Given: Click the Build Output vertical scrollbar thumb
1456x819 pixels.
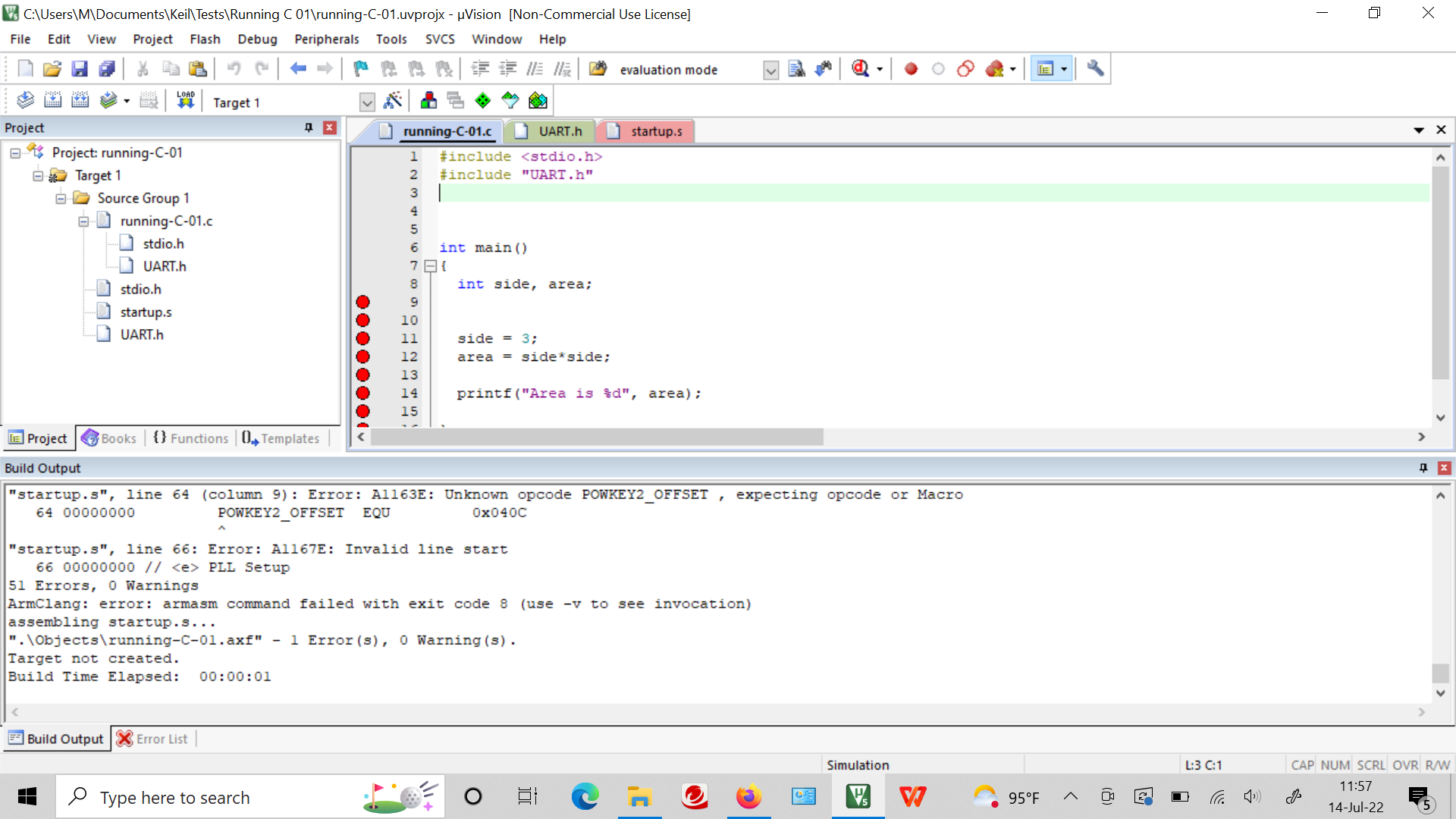Looking at the screenshot, I should point(1440,673).
